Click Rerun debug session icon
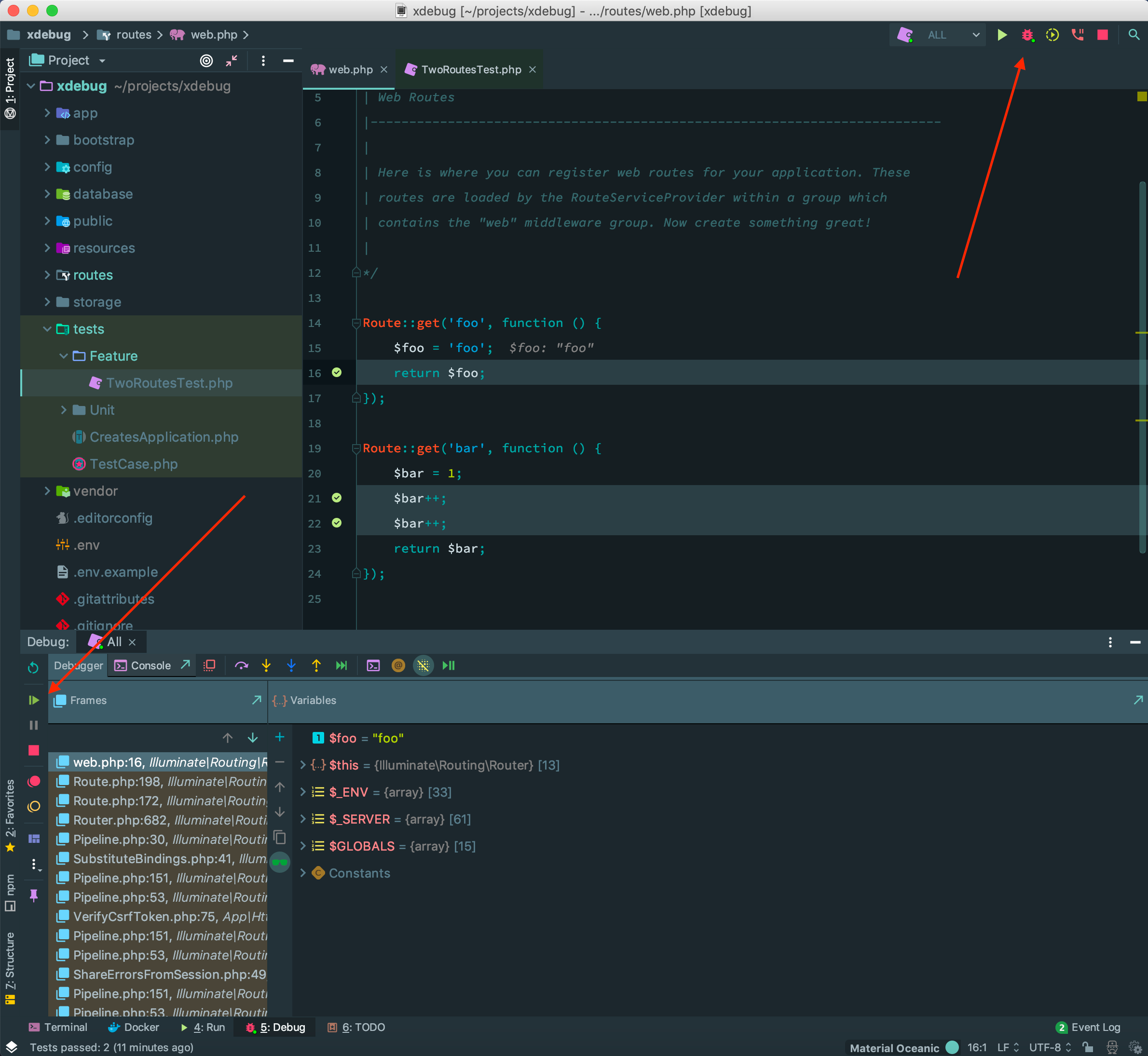Viewport: 1148px width, 1056px height. point(33,667)
